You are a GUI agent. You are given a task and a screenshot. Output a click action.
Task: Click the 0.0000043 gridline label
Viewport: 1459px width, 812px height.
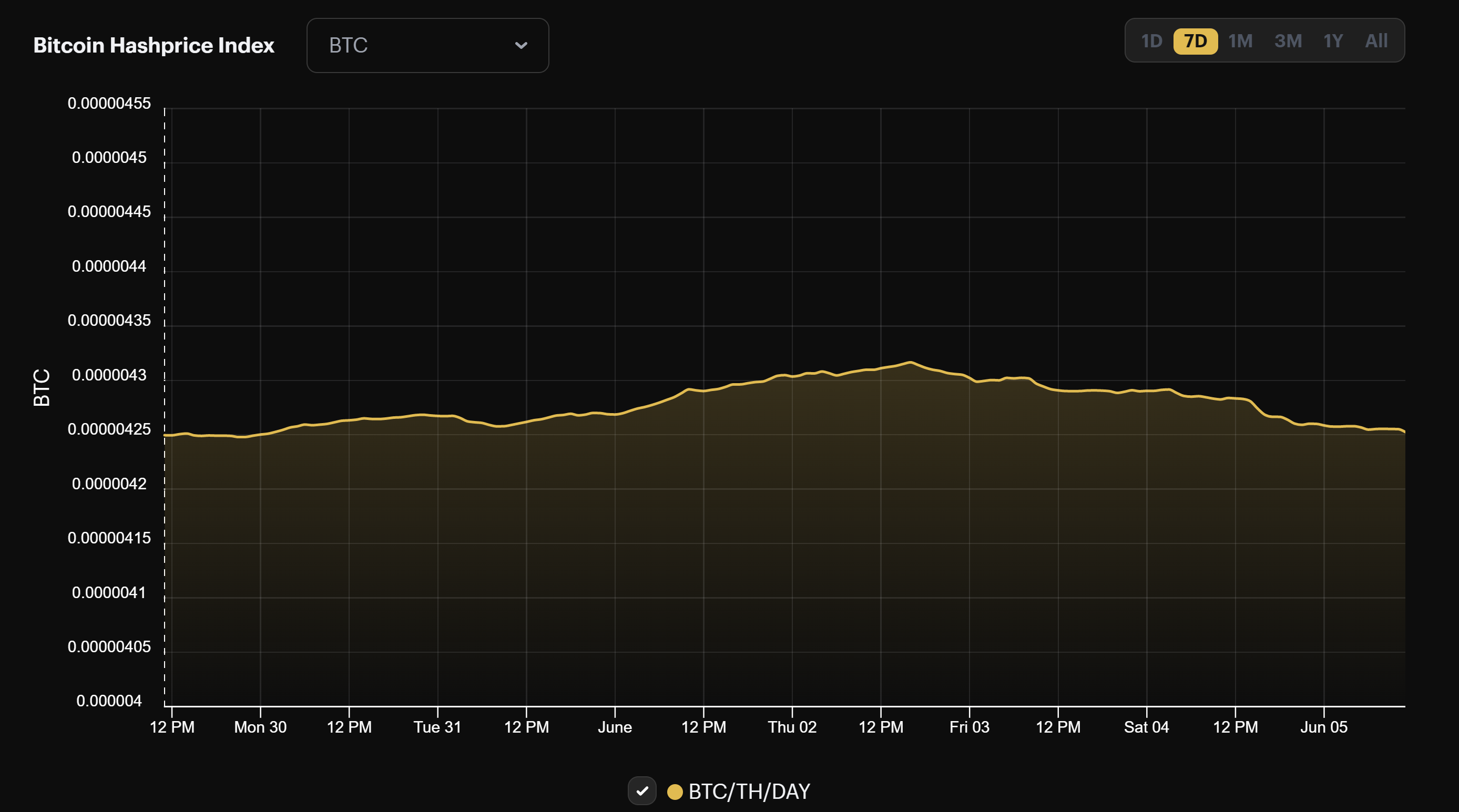[110, 375]
